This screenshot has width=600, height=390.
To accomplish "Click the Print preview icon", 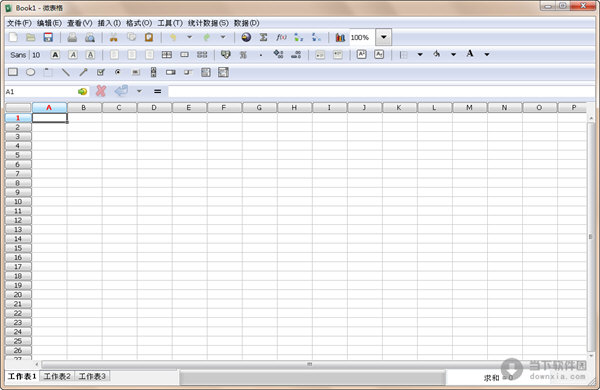I will (90, 38).
